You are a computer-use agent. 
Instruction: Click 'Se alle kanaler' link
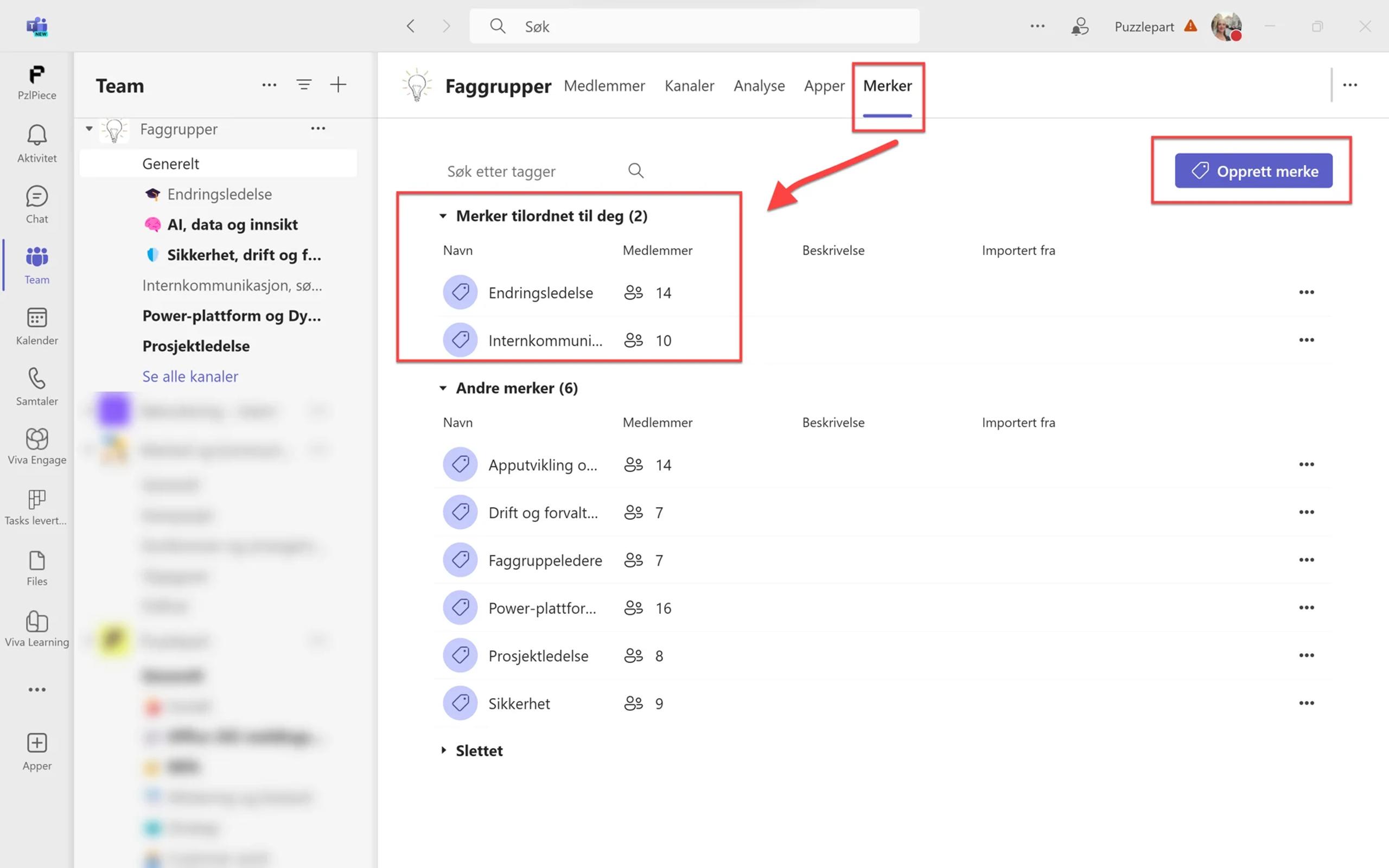(190, 376)
